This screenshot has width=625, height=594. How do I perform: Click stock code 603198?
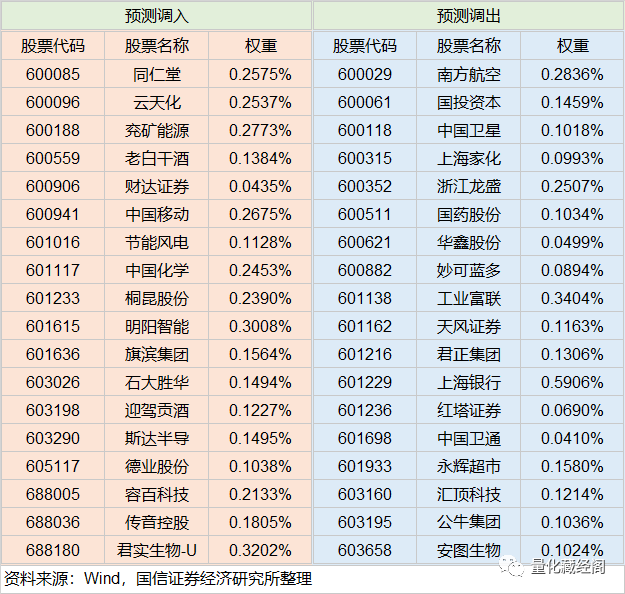coord(53,410)
